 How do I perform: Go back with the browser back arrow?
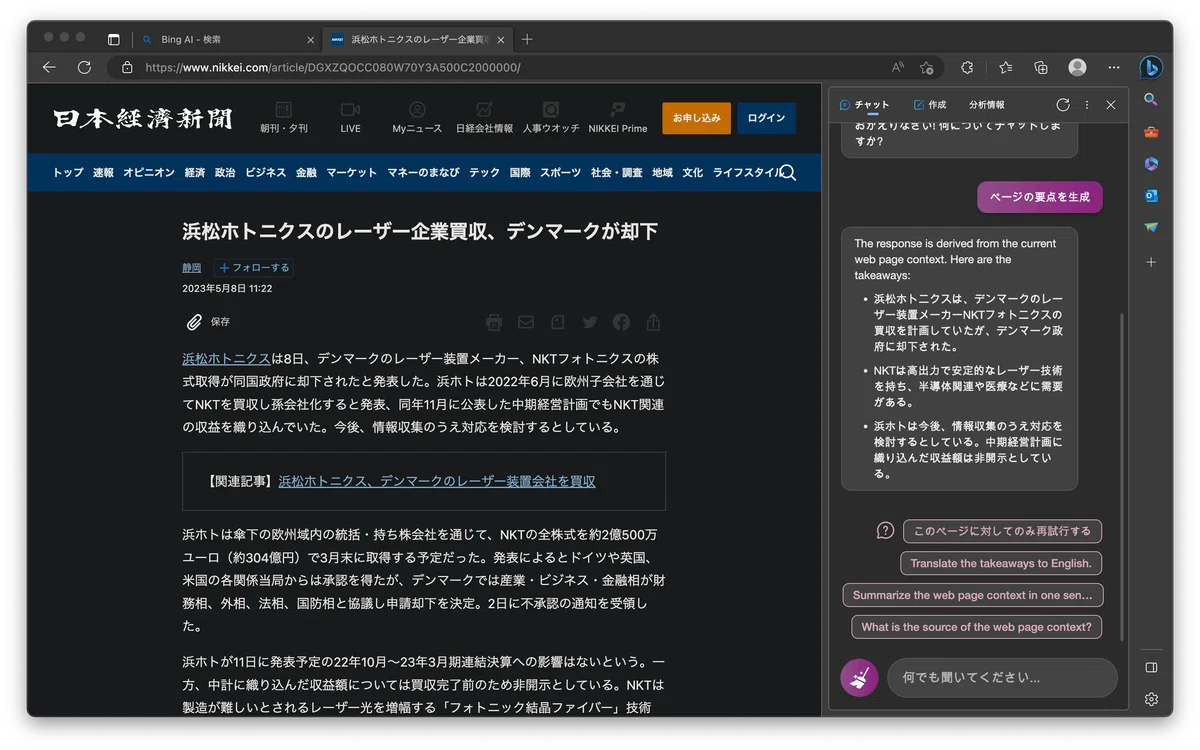pyautogui.click(x=49, y=67)
